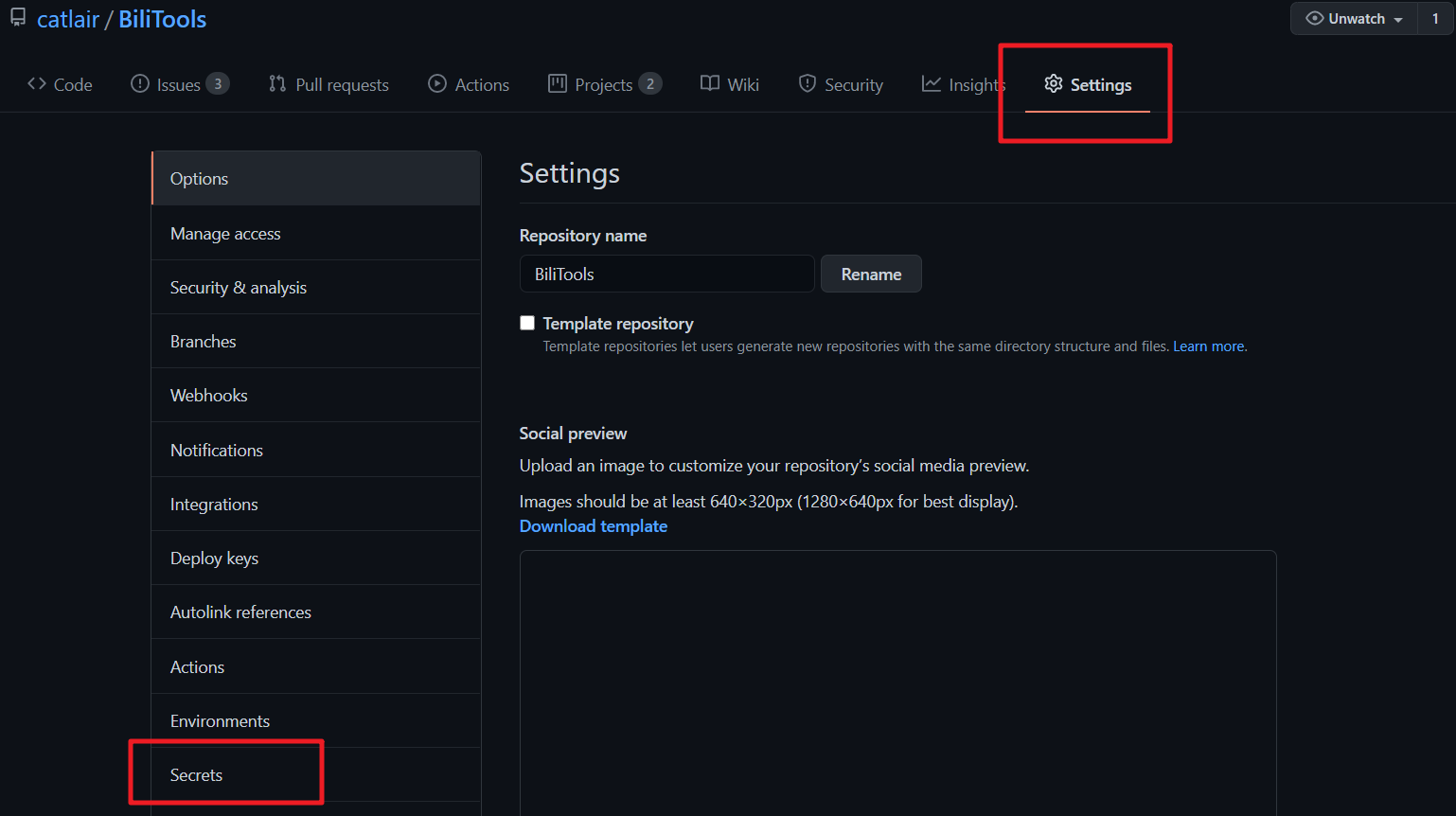Click the Wiki open-book icon

[x=710, y=83]
